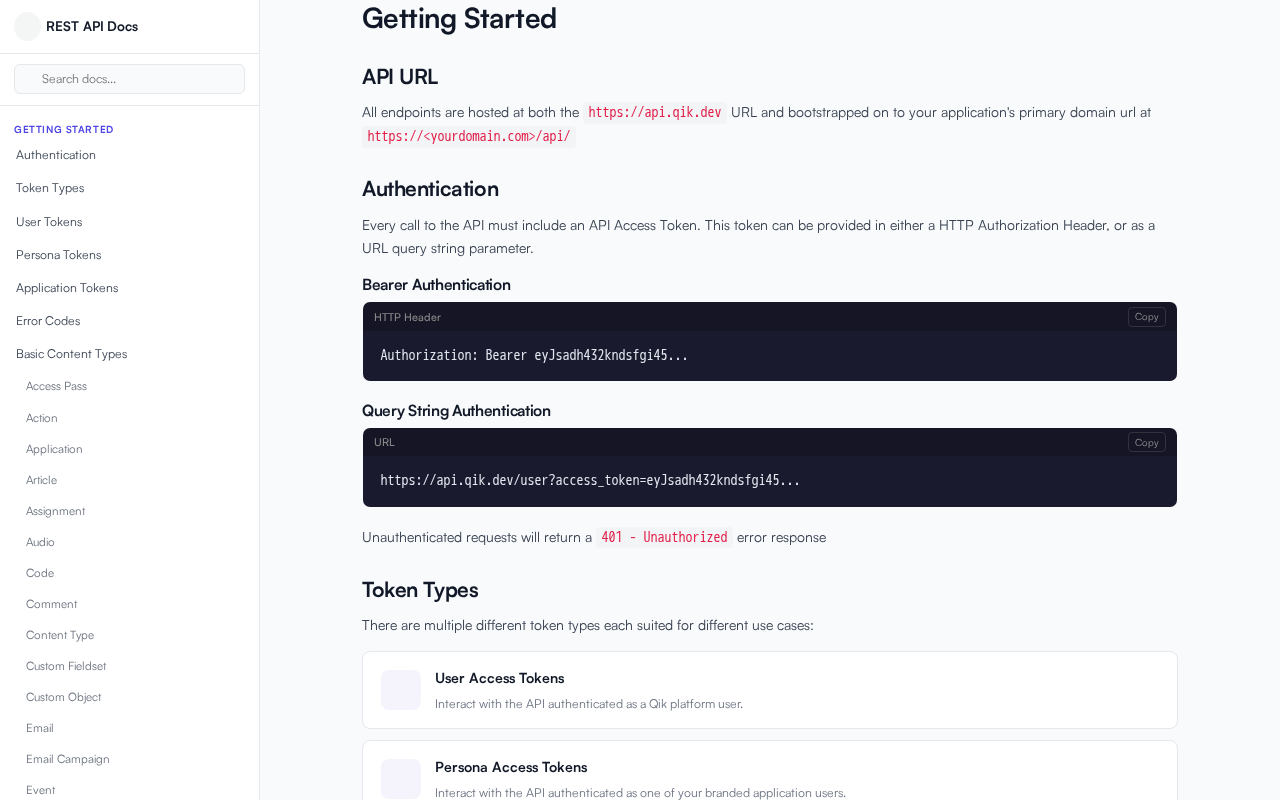Open the User Tokens sidebar entry

49,222
